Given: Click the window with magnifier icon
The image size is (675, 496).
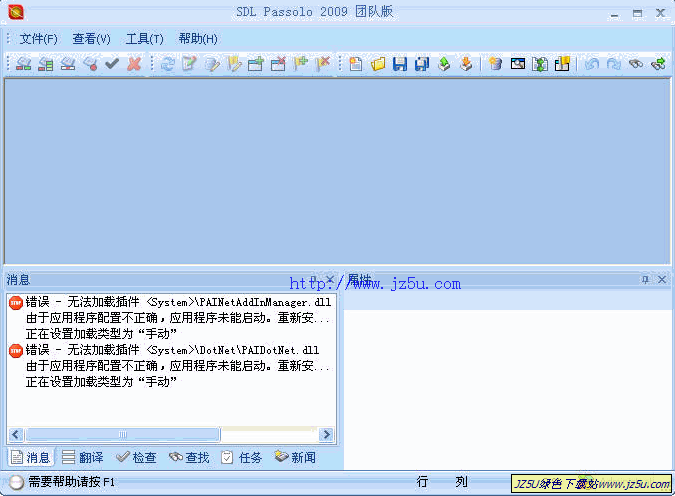Looking at the screenshot, I should point(518,64).
